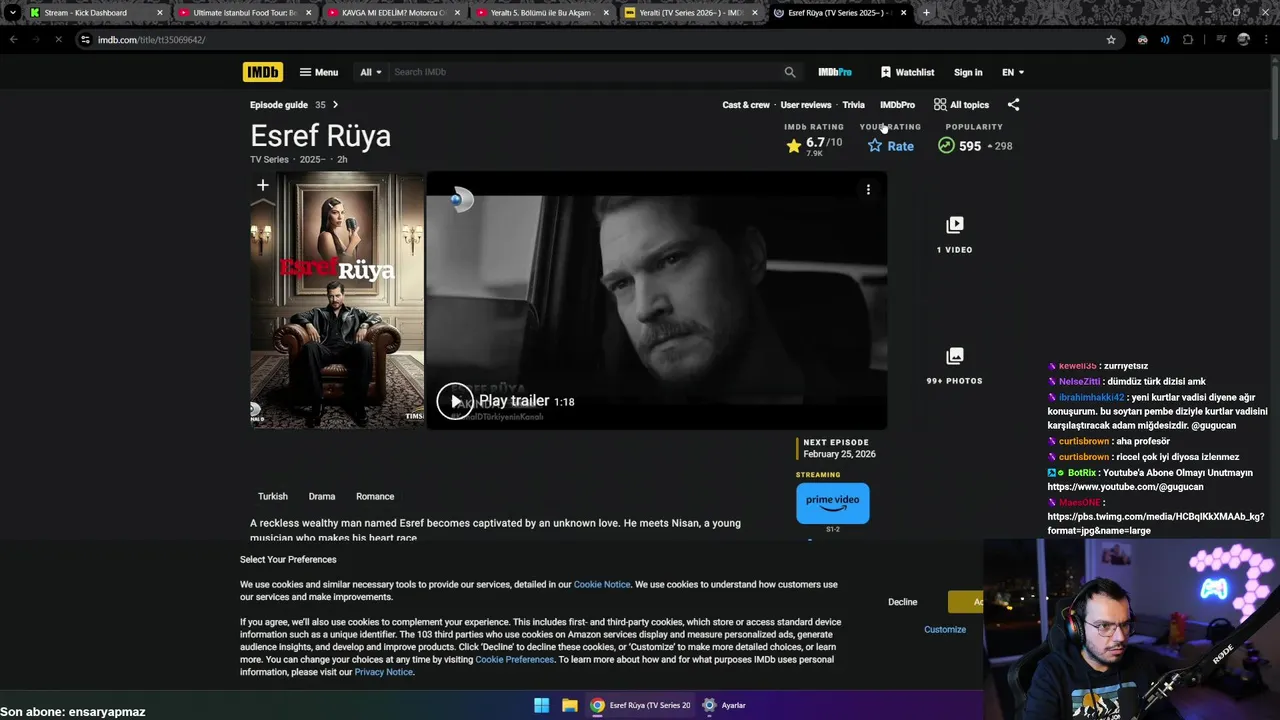Open the Prime Video streaming button
1280x720 pixels.
(x=833, y=503)
